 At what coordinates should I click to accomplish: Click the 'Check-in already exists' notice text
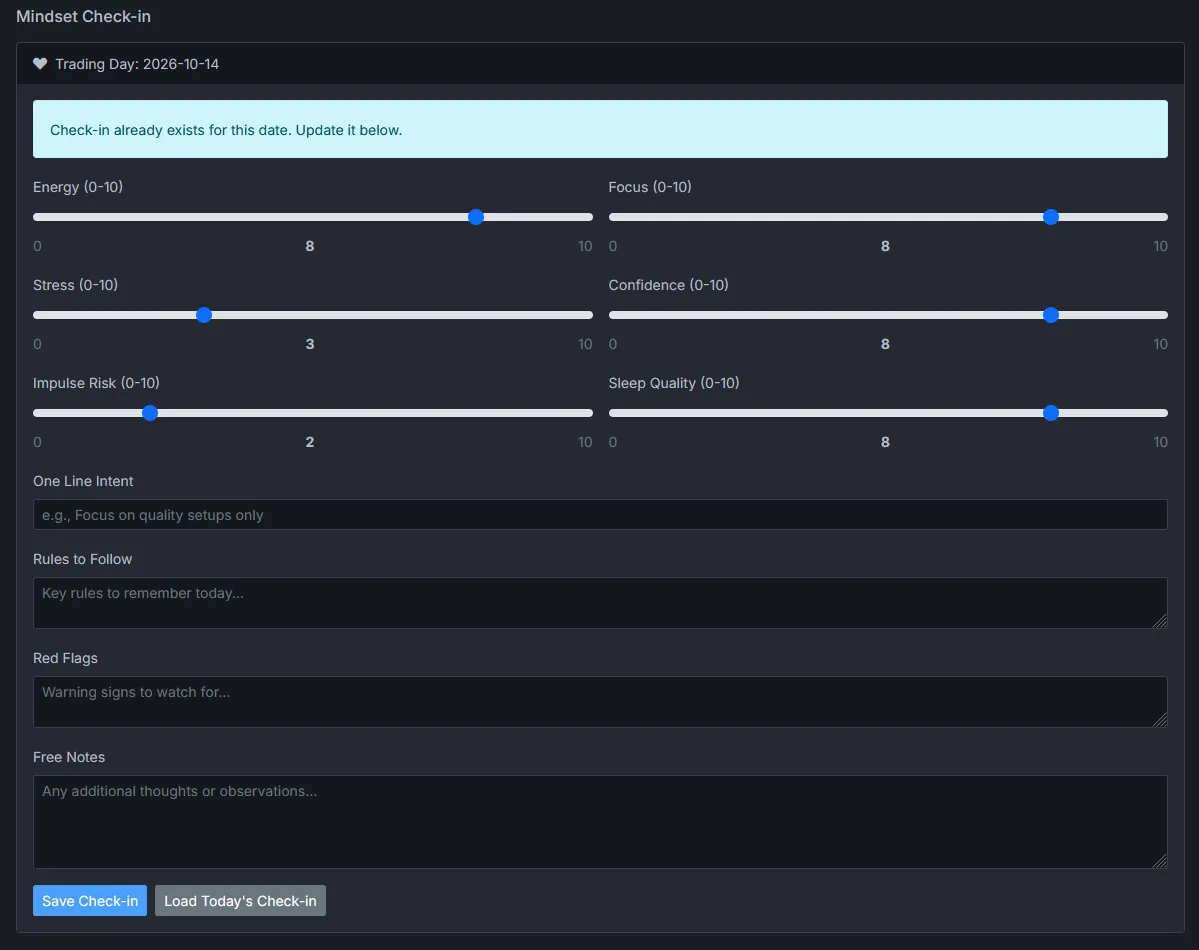pos(226,130)
